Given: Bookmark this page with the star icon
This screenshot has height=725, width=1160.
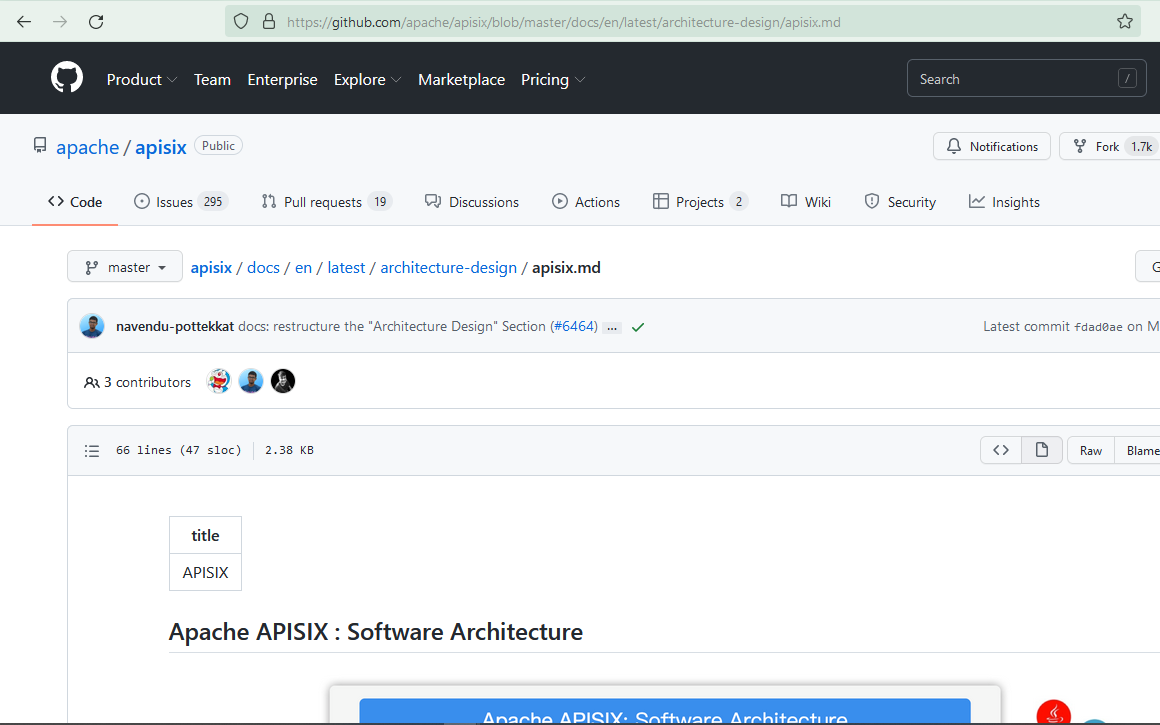Looking at the screenshot, I should [x=1124, y=21].
